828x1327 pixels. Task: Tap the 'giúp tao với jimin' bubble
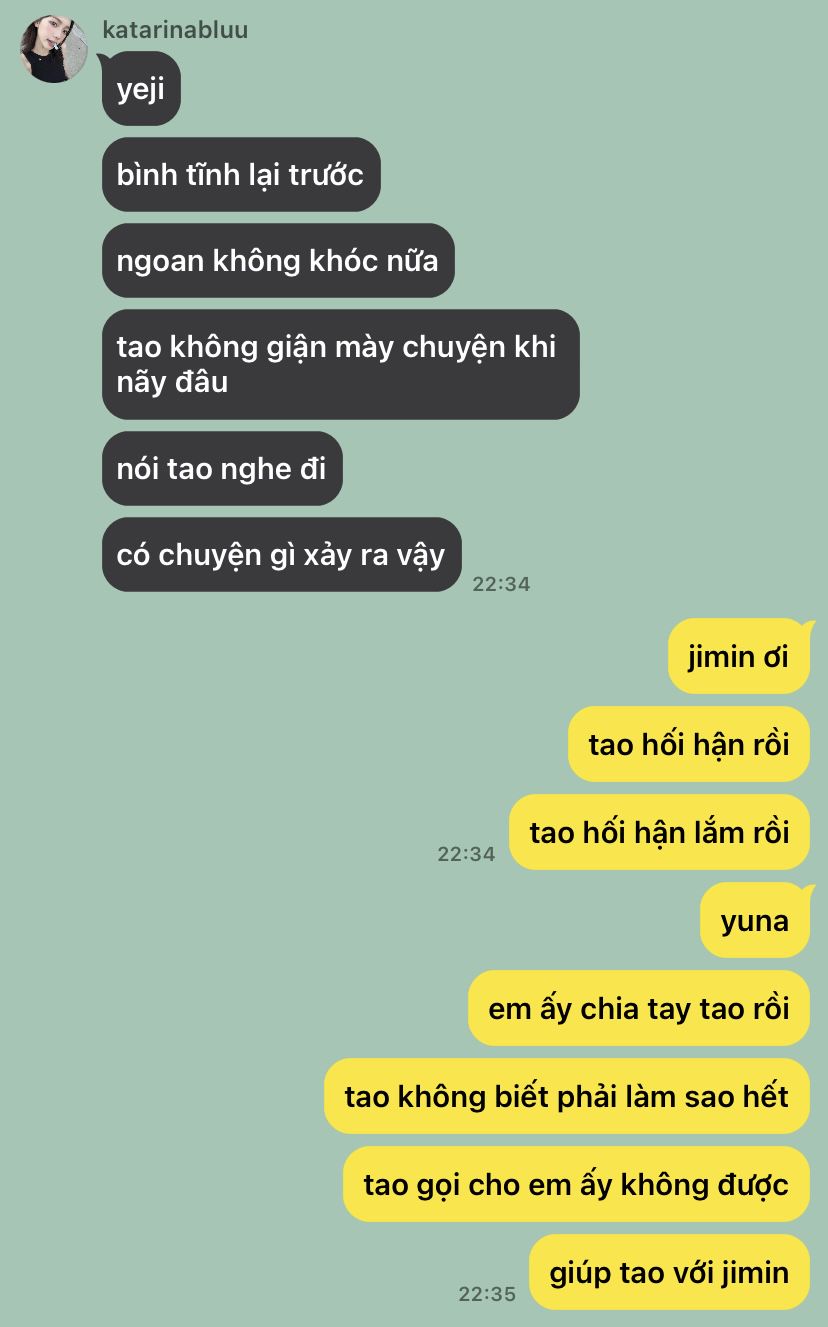coord(669,1273)
